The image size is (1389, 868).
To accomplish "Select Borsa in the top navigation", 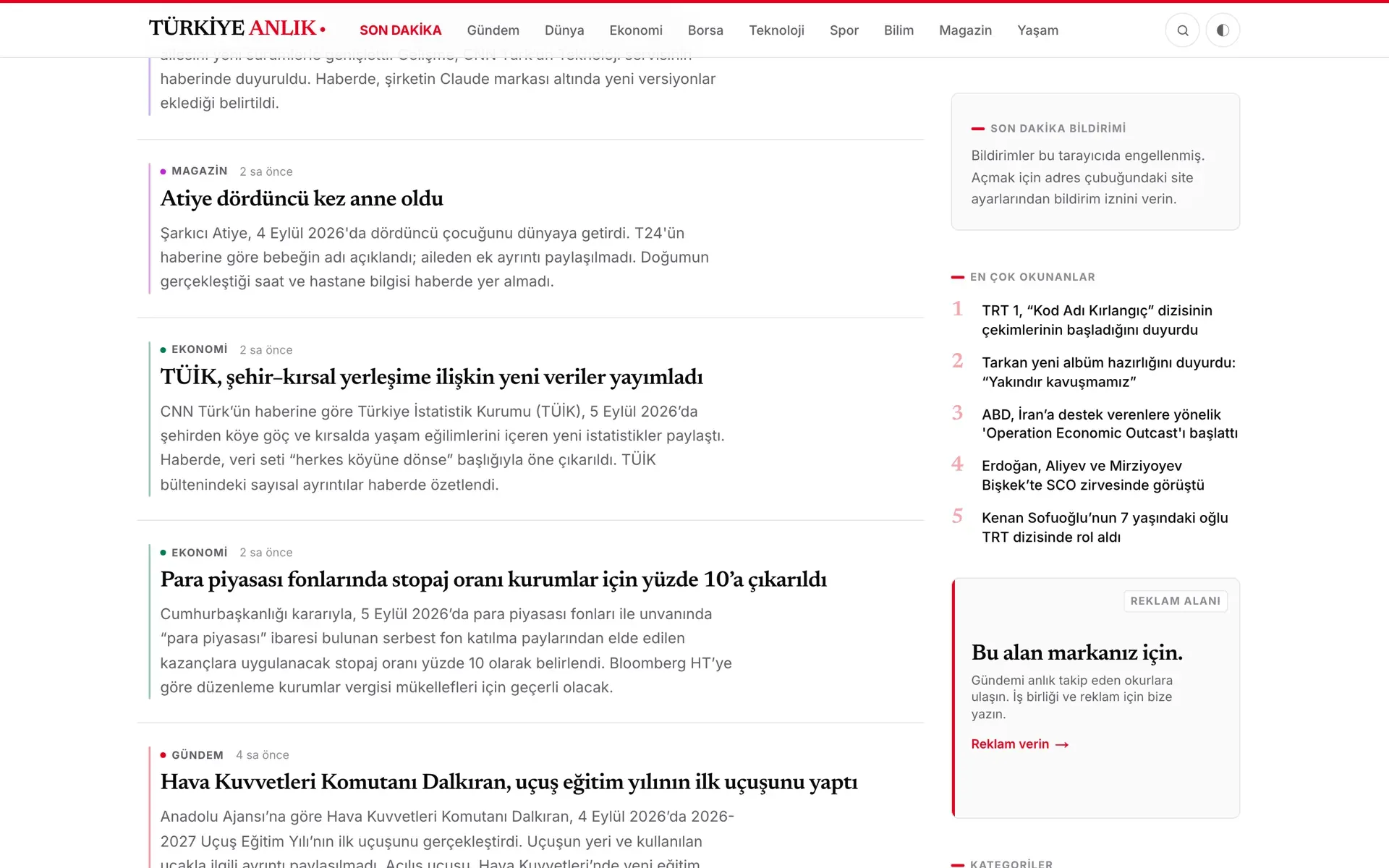I will point(705,30).
